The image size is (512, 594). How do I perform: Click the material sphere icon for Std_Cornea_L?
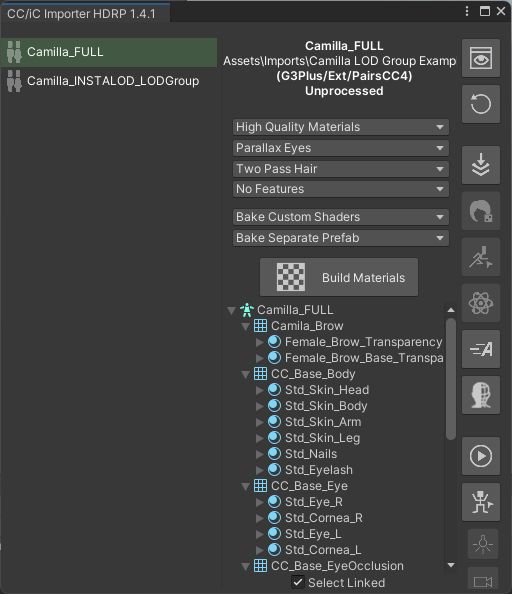[x=274, y=549]
